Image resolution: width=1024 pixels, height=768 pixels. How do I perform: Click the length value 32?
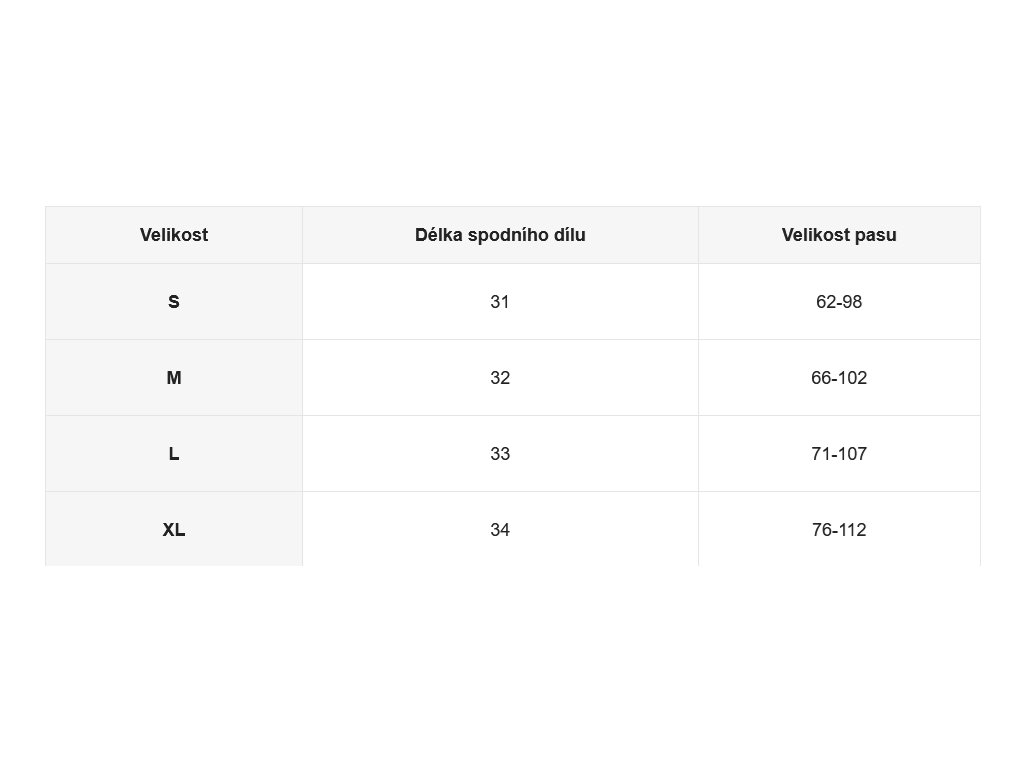(x=500, y=377)
